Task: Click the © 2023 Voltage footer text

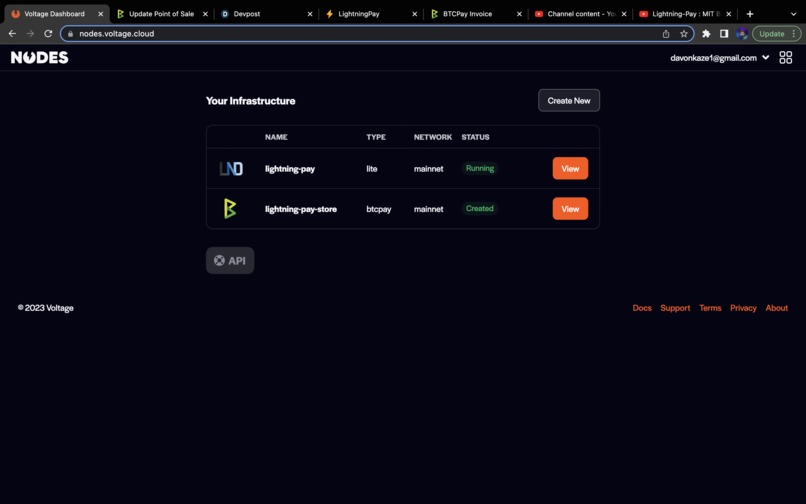Action: click(46, 308)
